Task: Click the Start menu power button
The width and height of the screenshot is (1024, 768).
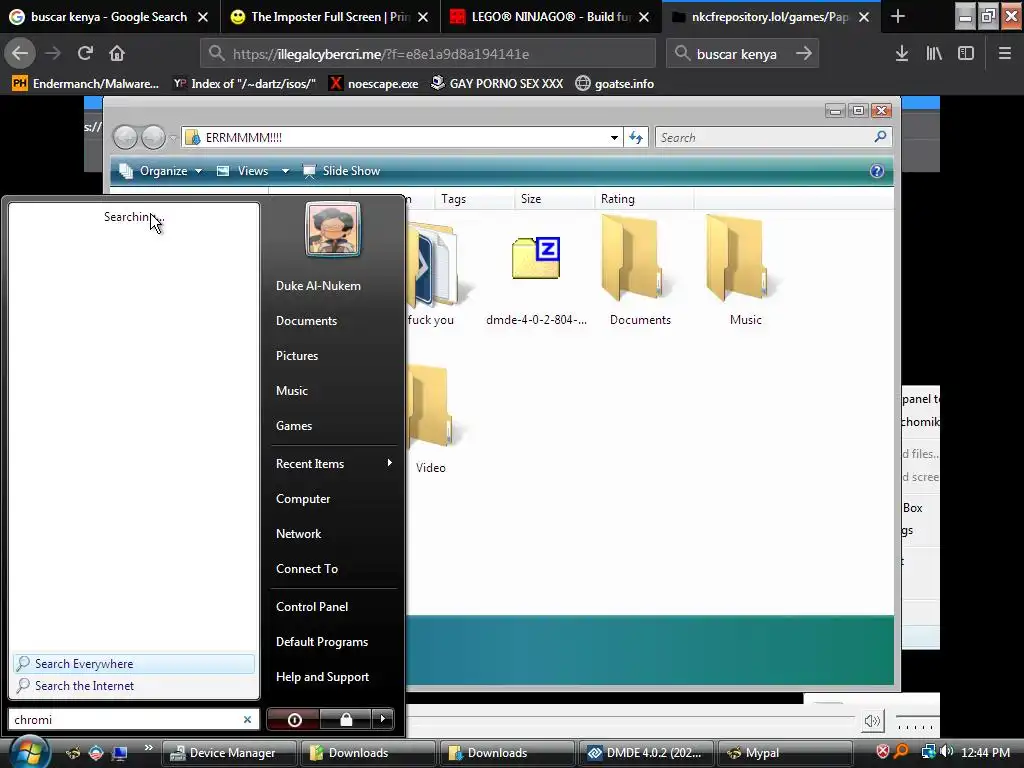Action: 294,719
